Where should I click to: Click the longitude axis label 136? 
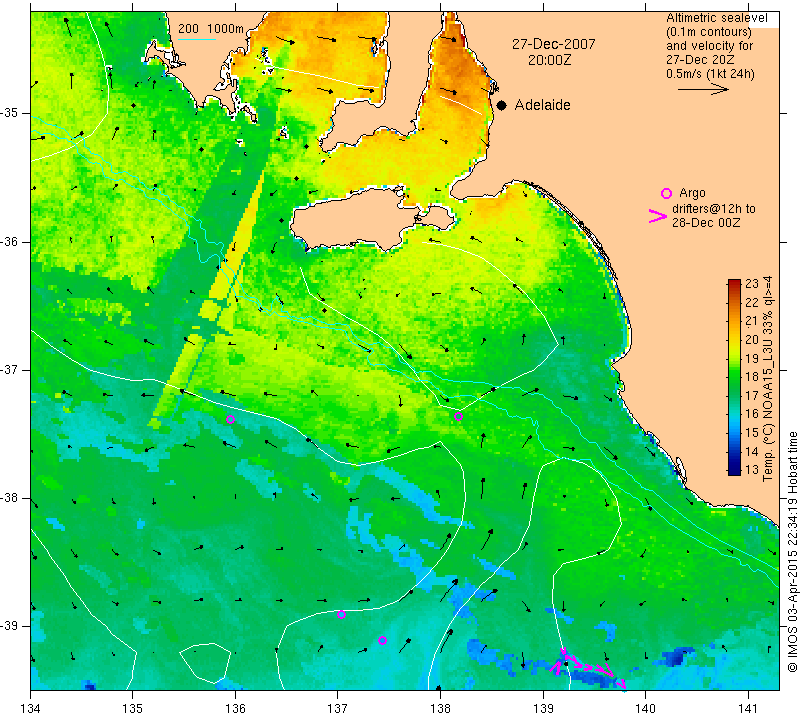point(235,708)
